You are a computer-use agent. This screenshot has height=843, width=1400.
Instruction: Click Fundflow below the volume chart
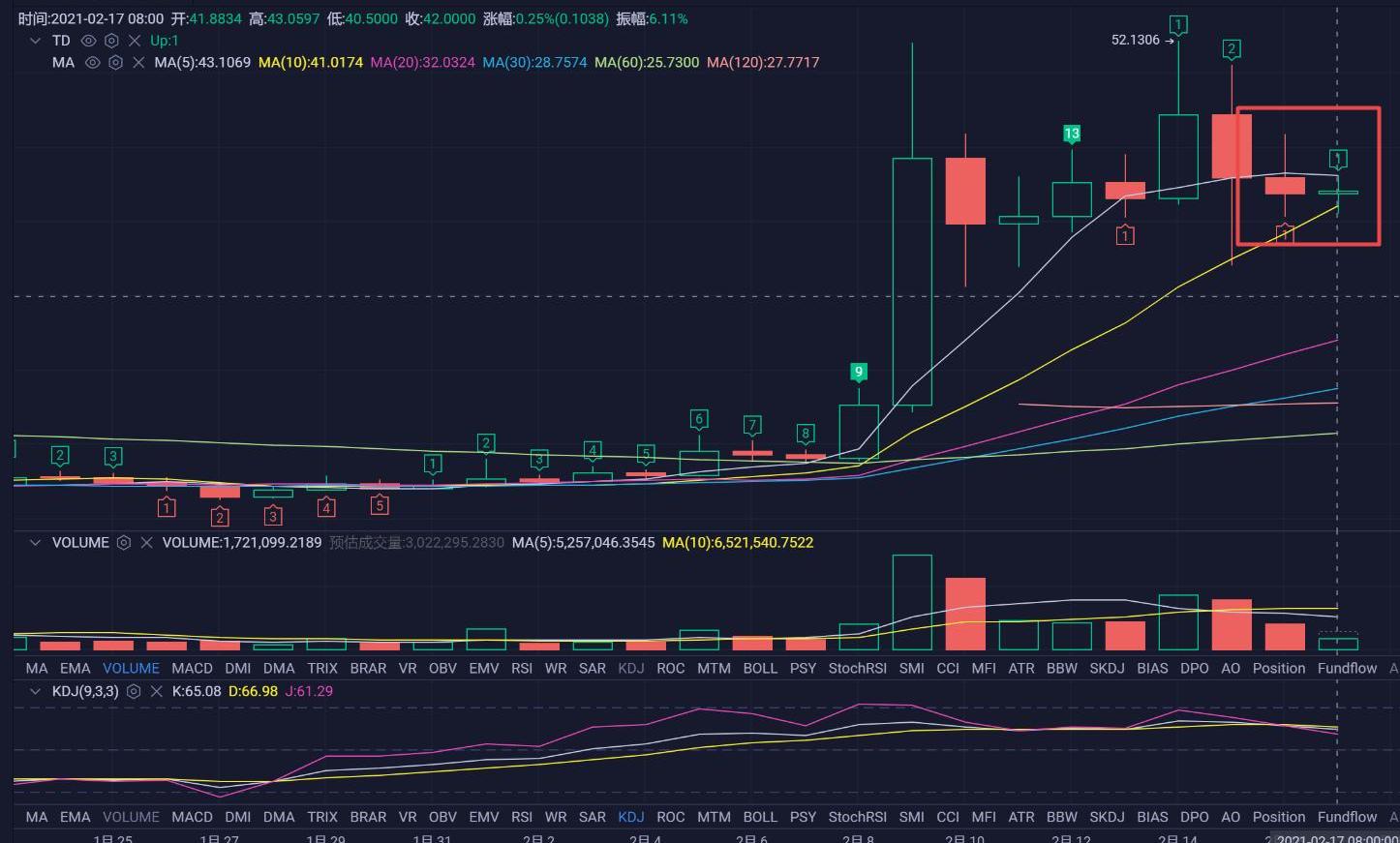coord(1347,669)
